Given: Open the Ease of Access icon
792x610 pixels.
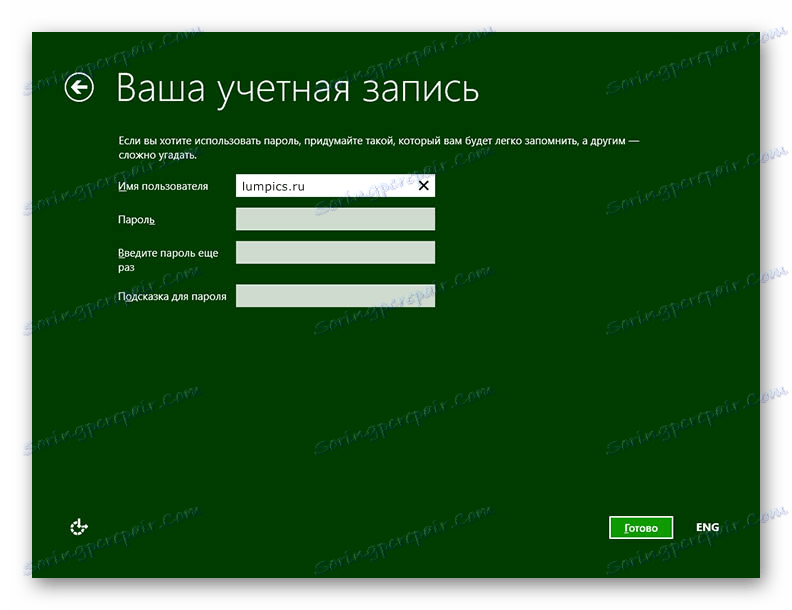Looking at the screenshot, I should (79, 527).
